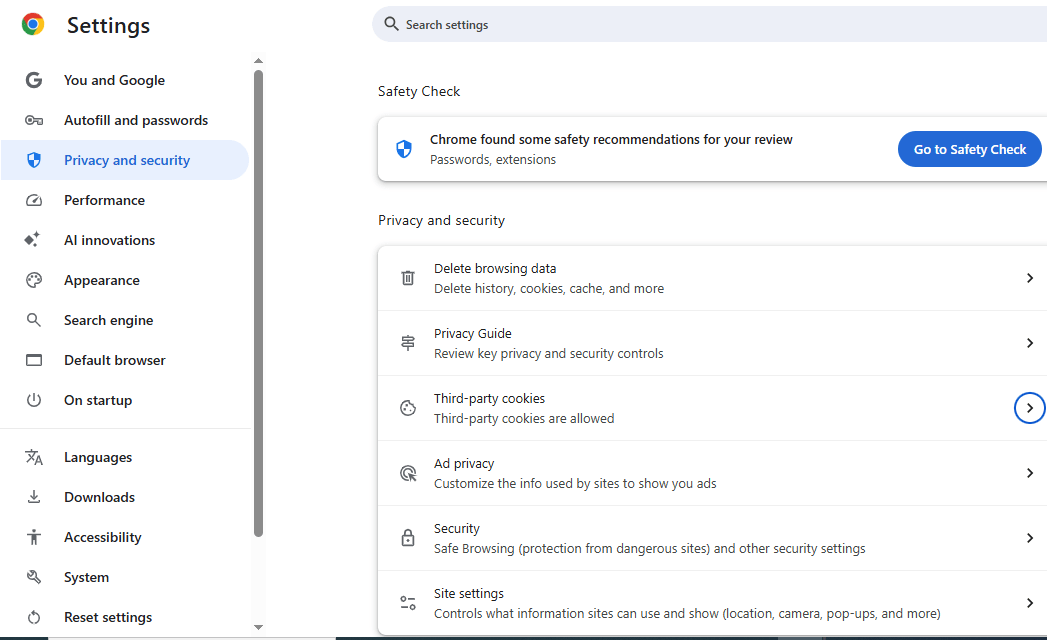Expand the Third-party cookies row chevron

[x=1029, y=407]
